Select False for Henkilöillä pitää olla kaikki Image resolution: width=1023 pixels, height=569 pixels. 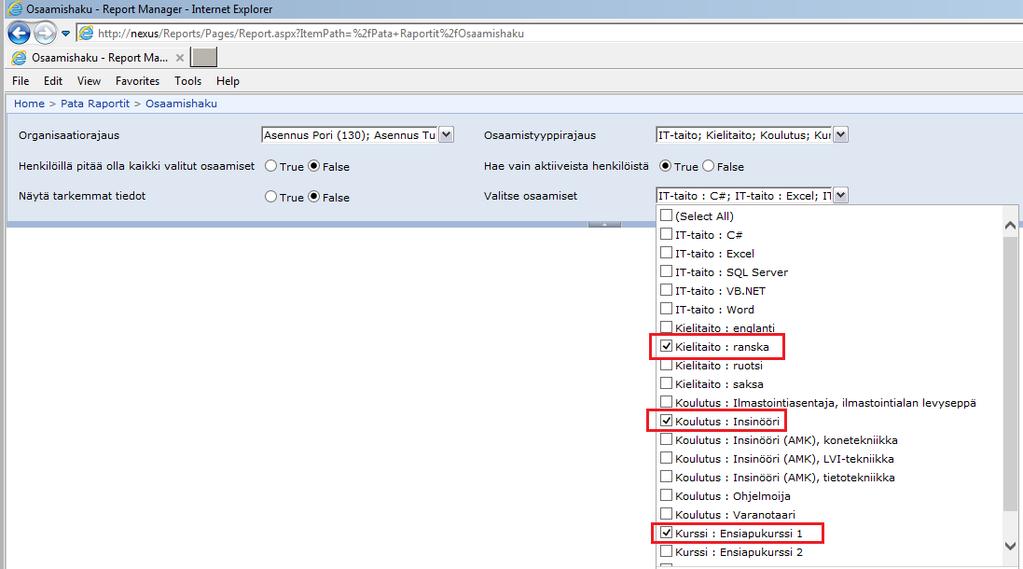tap(314, 166)
